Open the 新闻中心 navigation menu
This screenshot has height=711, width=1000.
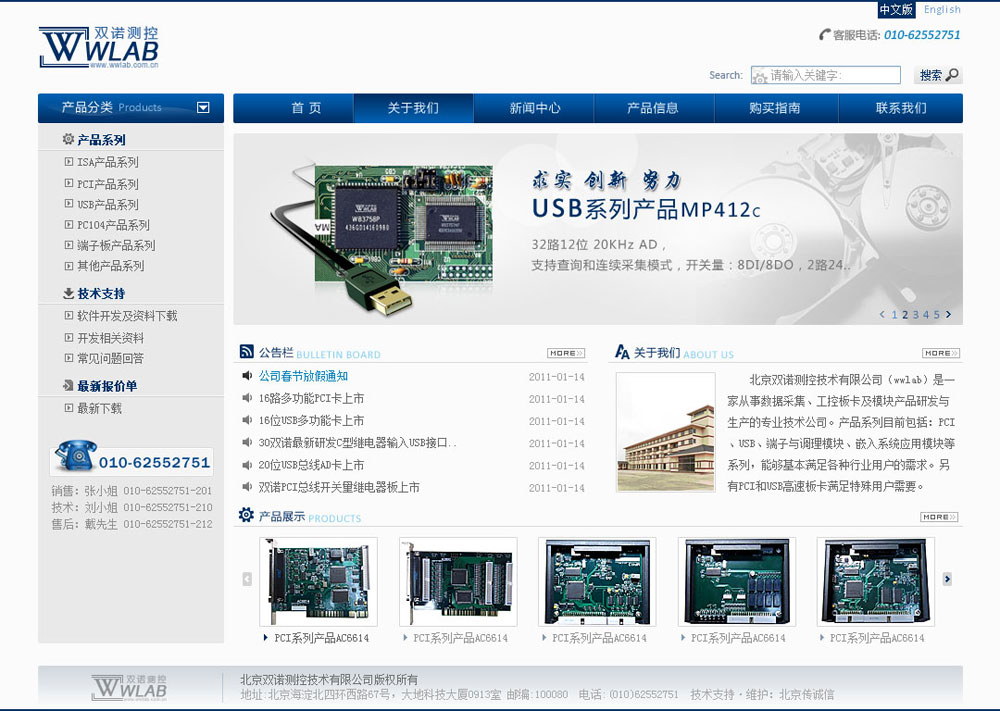[534, 108]
